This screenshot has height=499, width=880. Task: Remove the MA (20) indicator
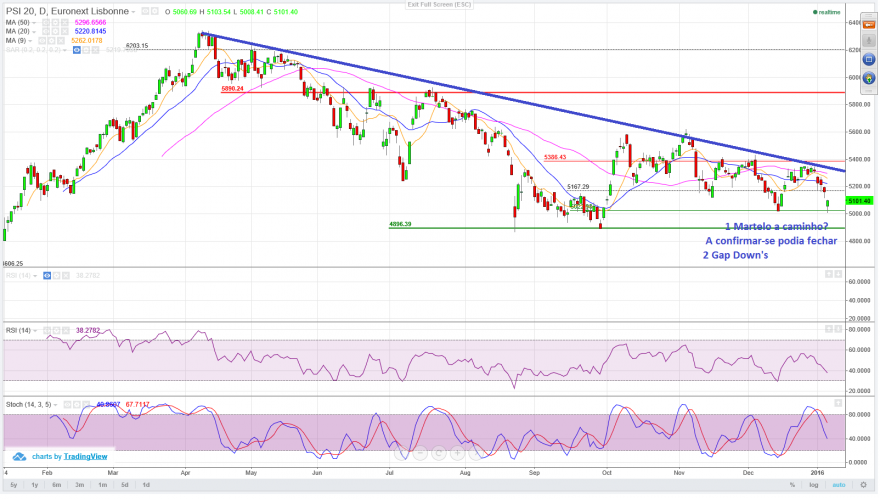pyautogui.click(x=65, y=31)
